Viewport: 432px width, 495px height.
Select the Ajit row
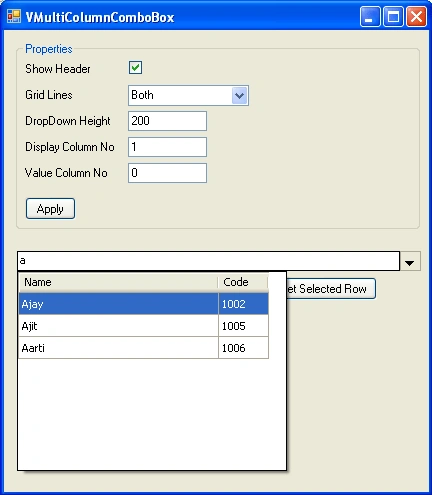click(x=144, y=326)
